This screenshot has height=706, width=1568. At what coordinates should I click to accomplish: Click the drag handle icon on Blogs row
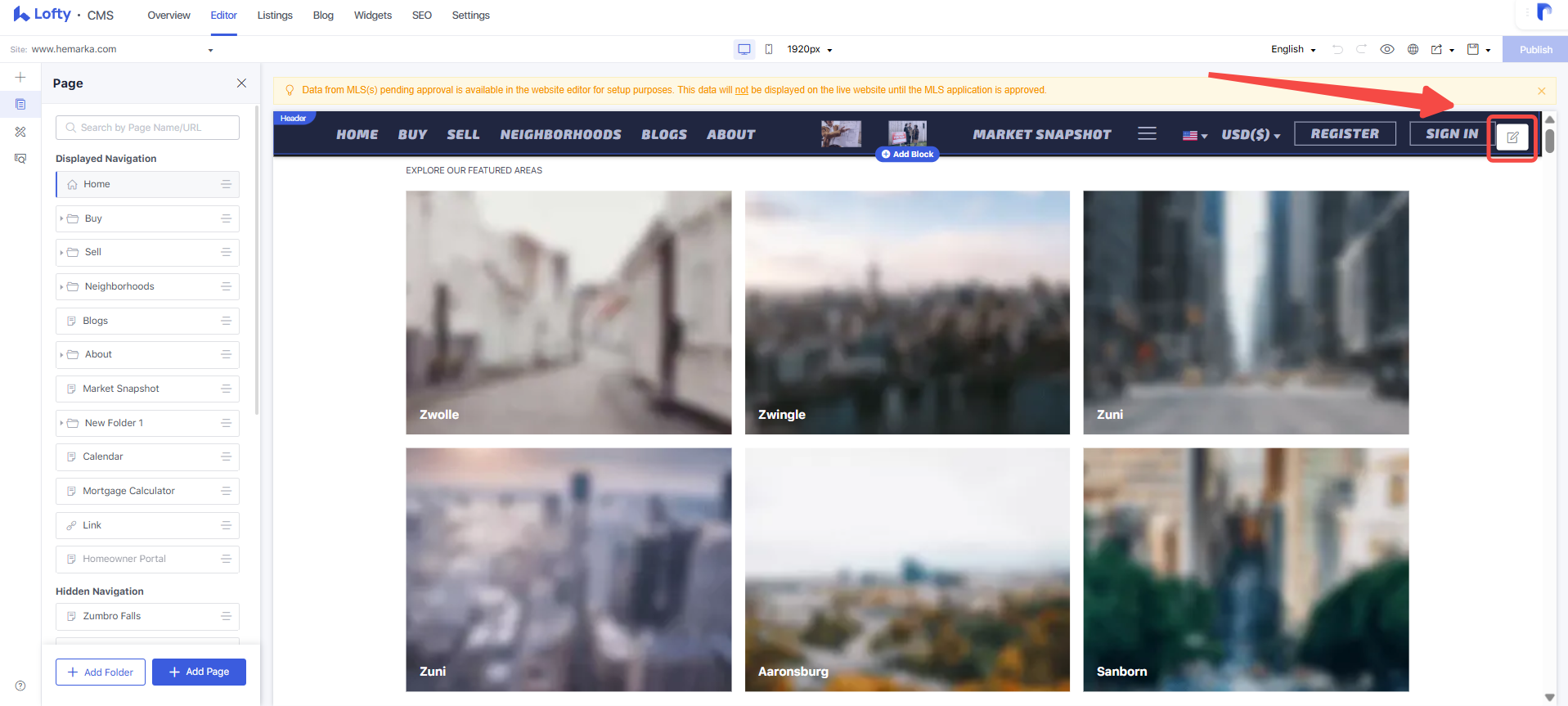(226, 321)
